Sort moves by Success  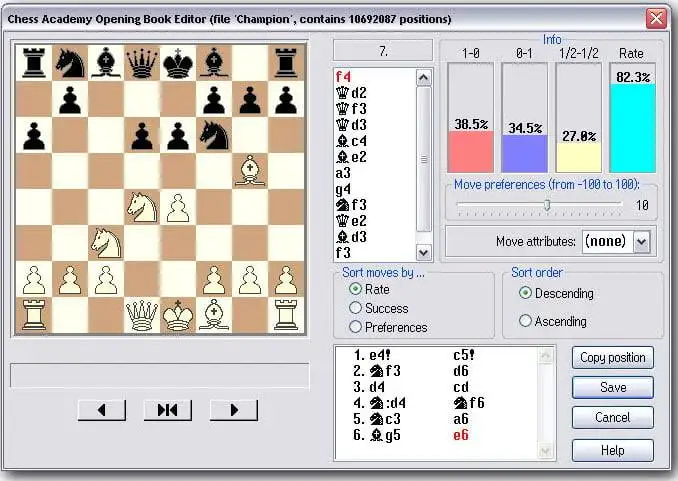tap(356, 308)
